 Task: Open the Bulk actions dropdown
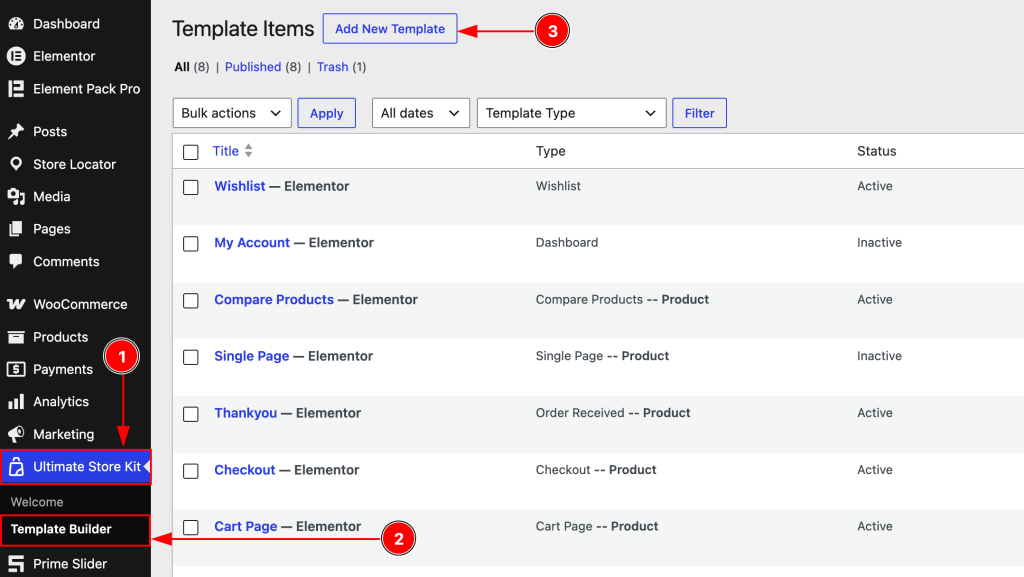232,113
